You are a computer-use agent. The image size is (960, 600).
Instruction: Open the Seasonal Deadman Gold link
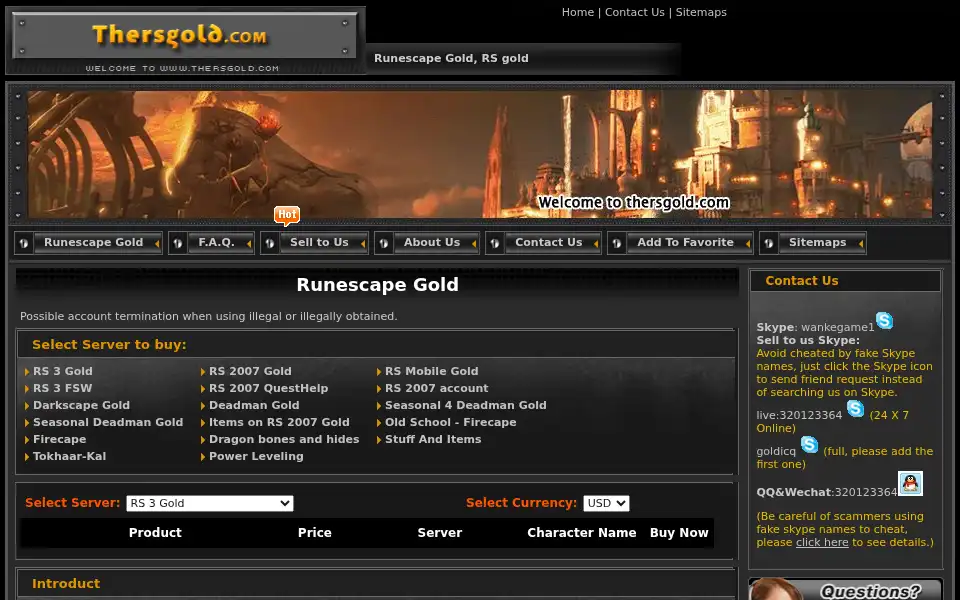[x=108, y=422]
